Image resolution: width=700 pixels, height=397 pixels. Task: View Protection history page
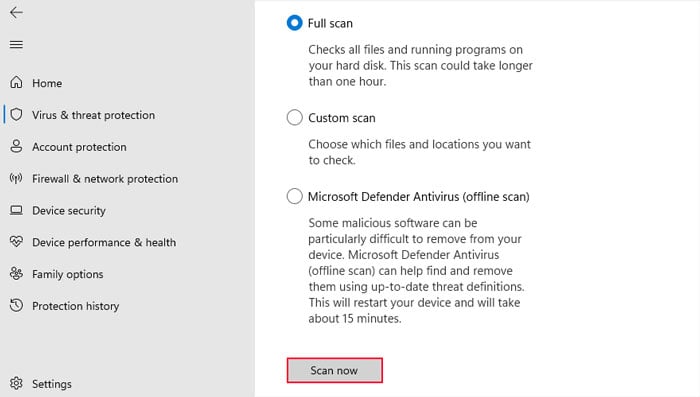point(75,306)
